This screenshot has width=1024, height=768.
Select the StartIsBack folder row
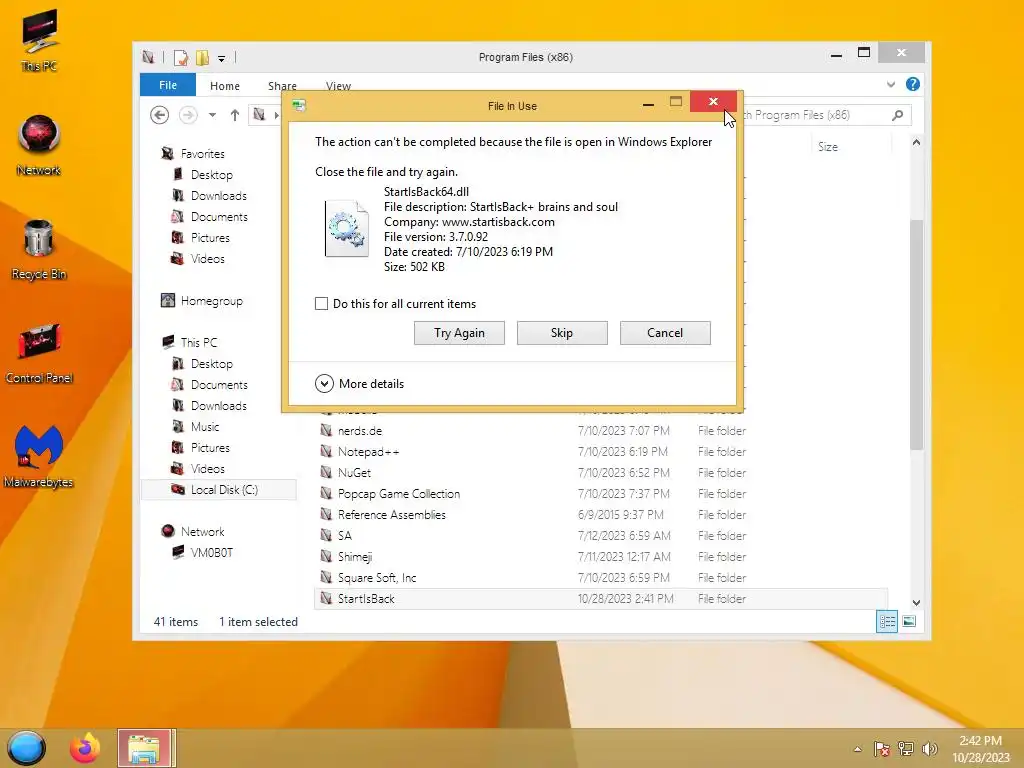[601, 599]
